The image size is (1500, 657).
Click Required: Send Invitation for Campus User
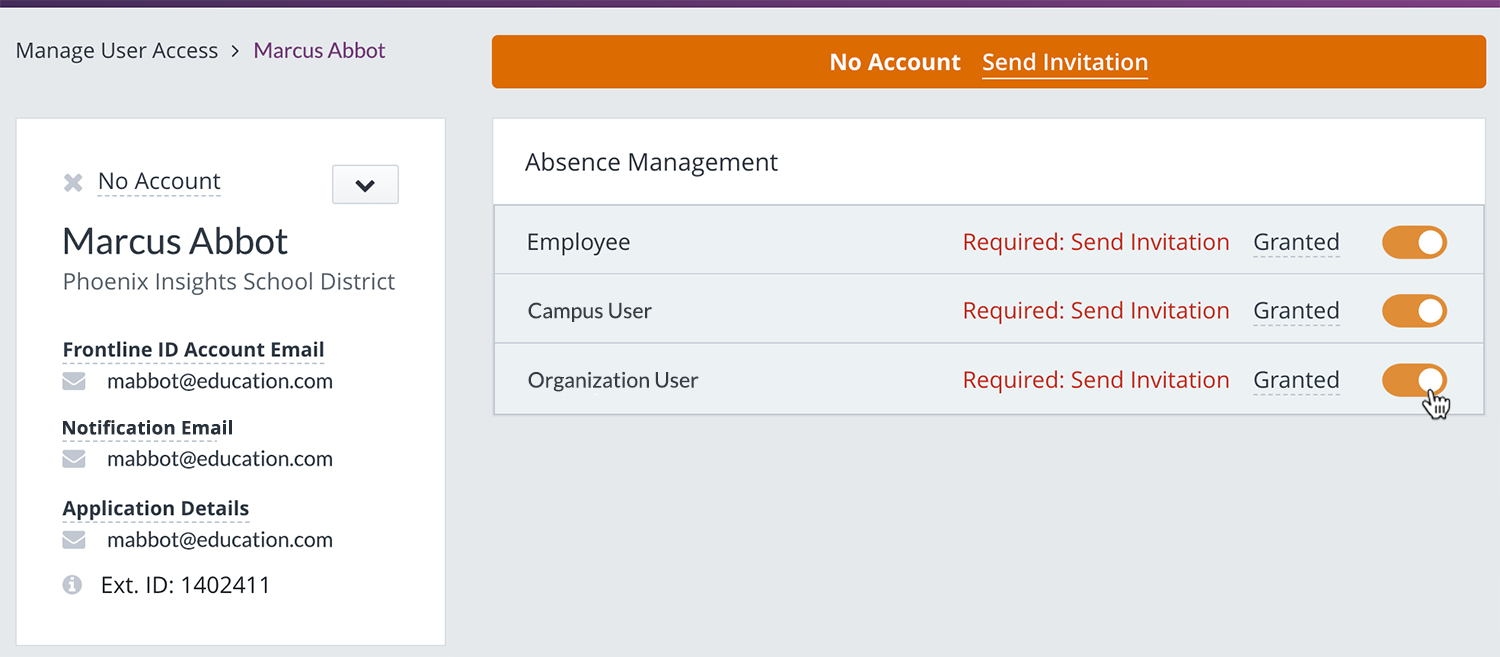1096,311
